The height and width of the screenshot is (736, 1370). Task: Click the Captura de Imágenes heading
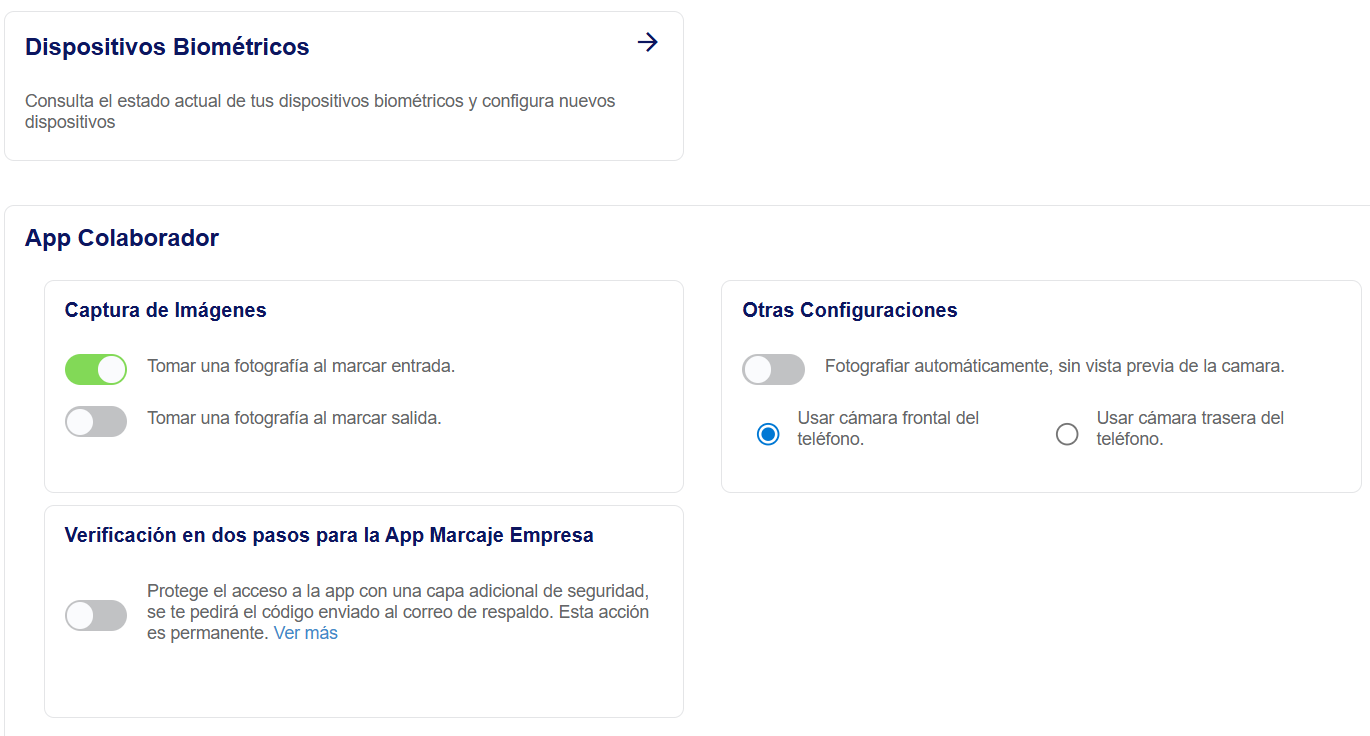coord(166,310)
